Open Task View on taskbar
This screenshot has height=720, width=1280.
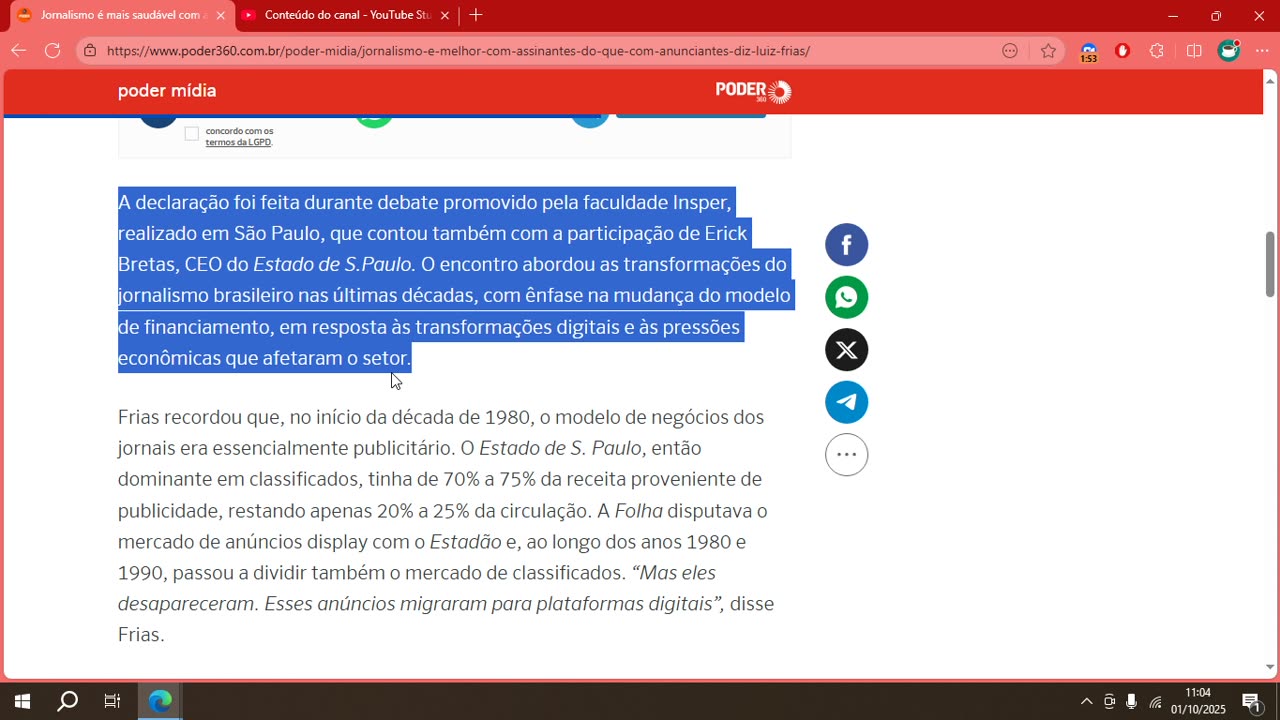pos(112,701)
